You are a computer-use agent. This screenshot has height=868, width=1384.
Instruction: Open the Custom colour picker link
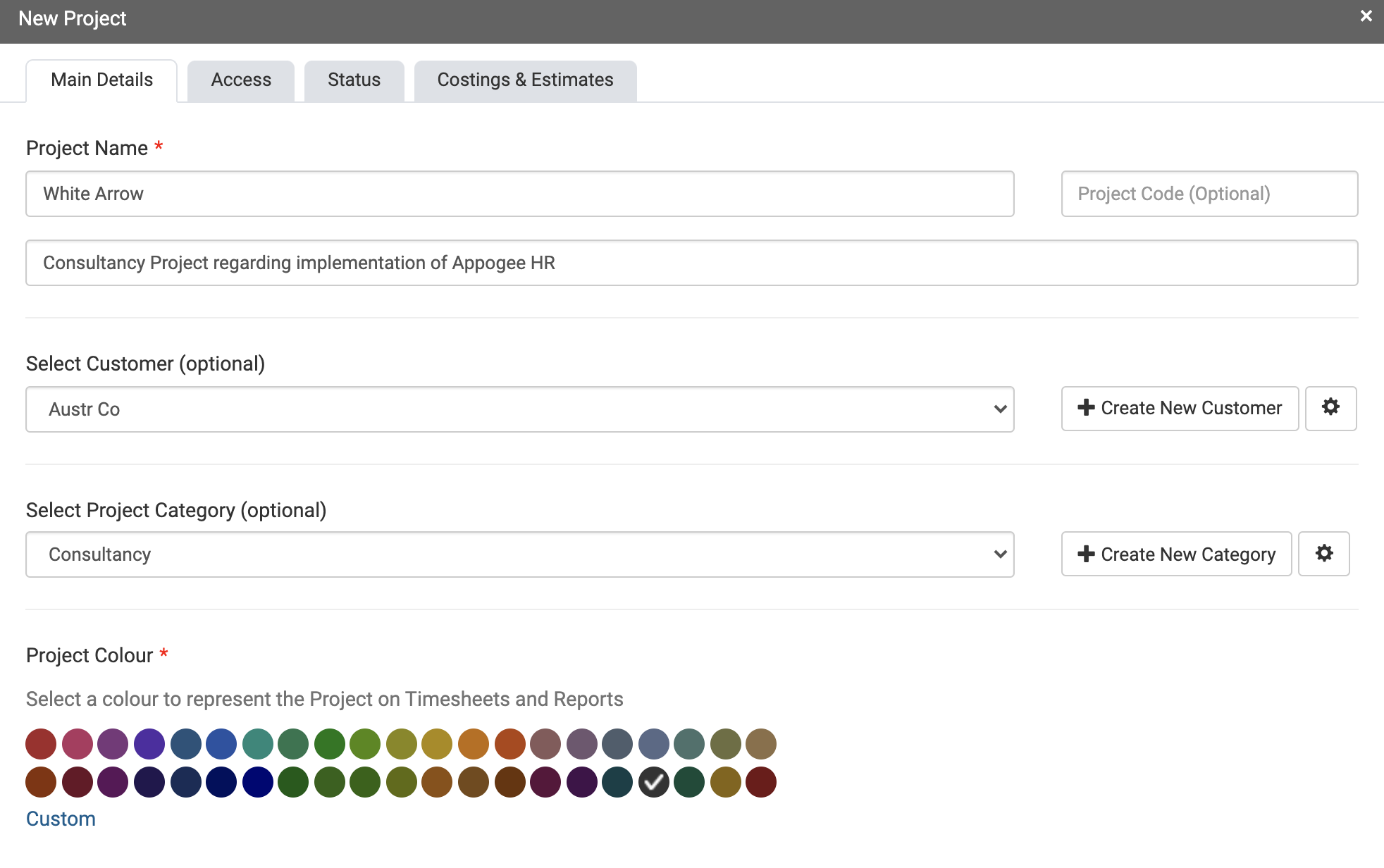[60, 818]
